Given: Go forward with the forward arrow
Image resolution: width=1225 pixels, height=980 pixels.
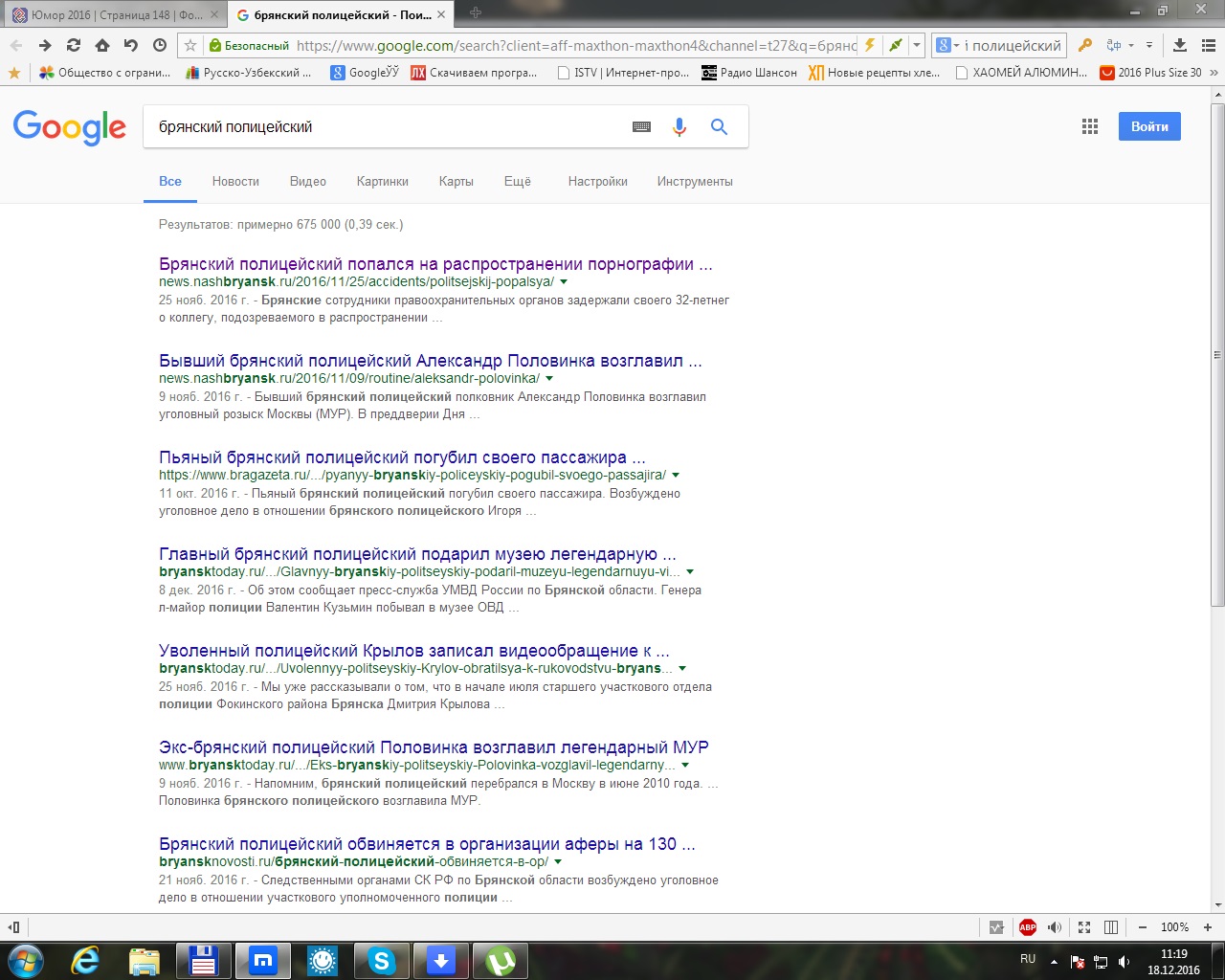Looking at the screenshot, I should [x=45, y=45].
